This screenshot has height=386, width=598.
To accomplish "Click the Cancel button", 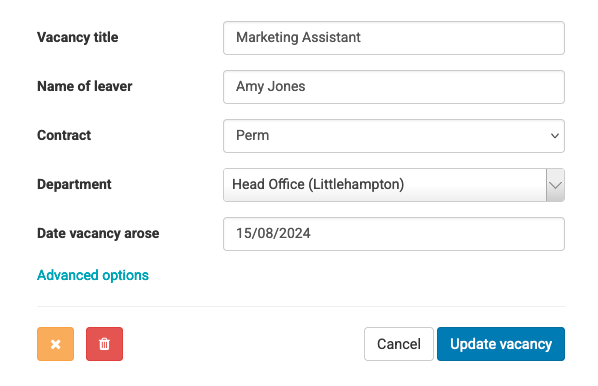I will point(399,344).
